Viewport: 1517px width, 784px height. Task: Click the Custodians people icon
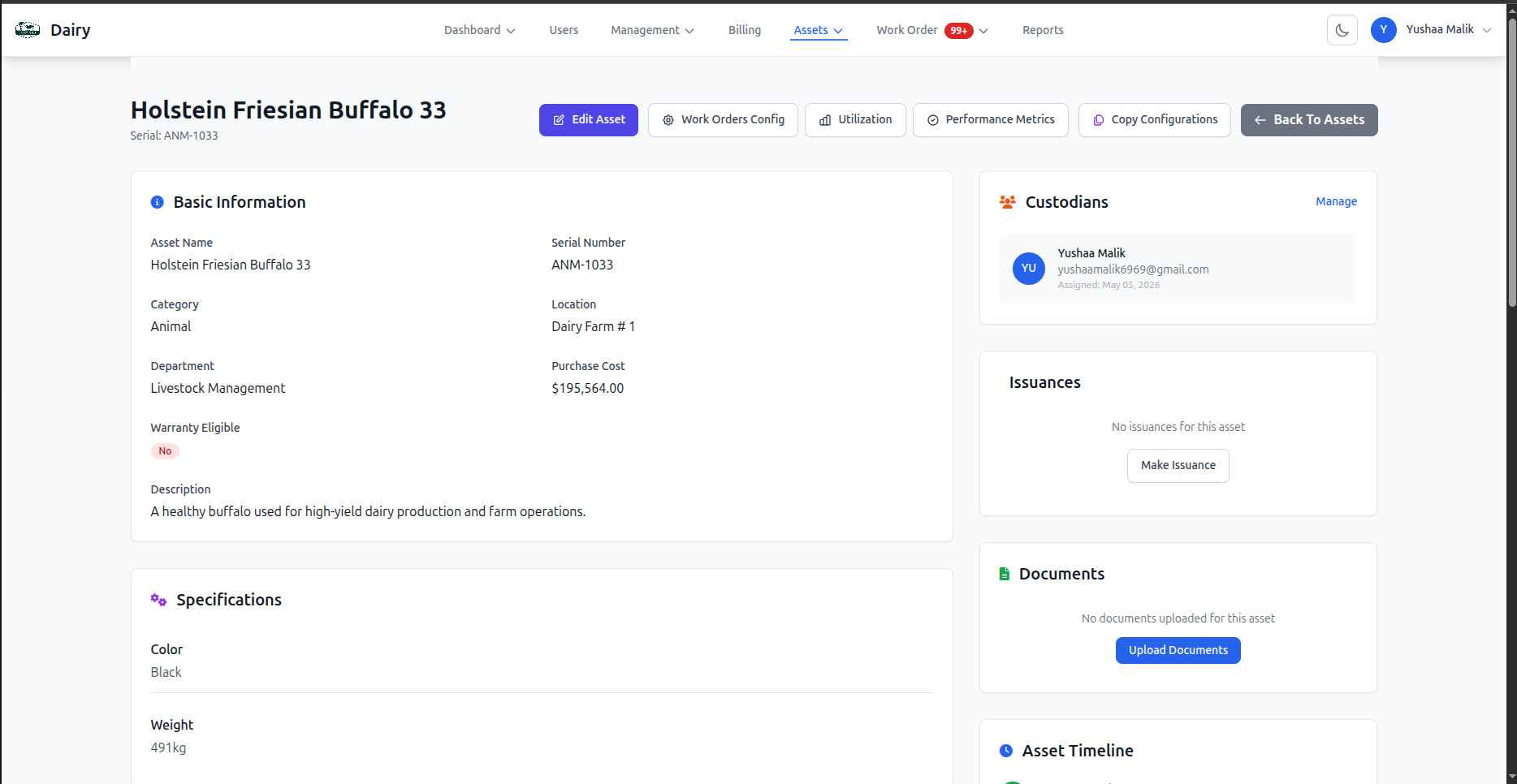pyautogui.click(x=1008, y=202)
